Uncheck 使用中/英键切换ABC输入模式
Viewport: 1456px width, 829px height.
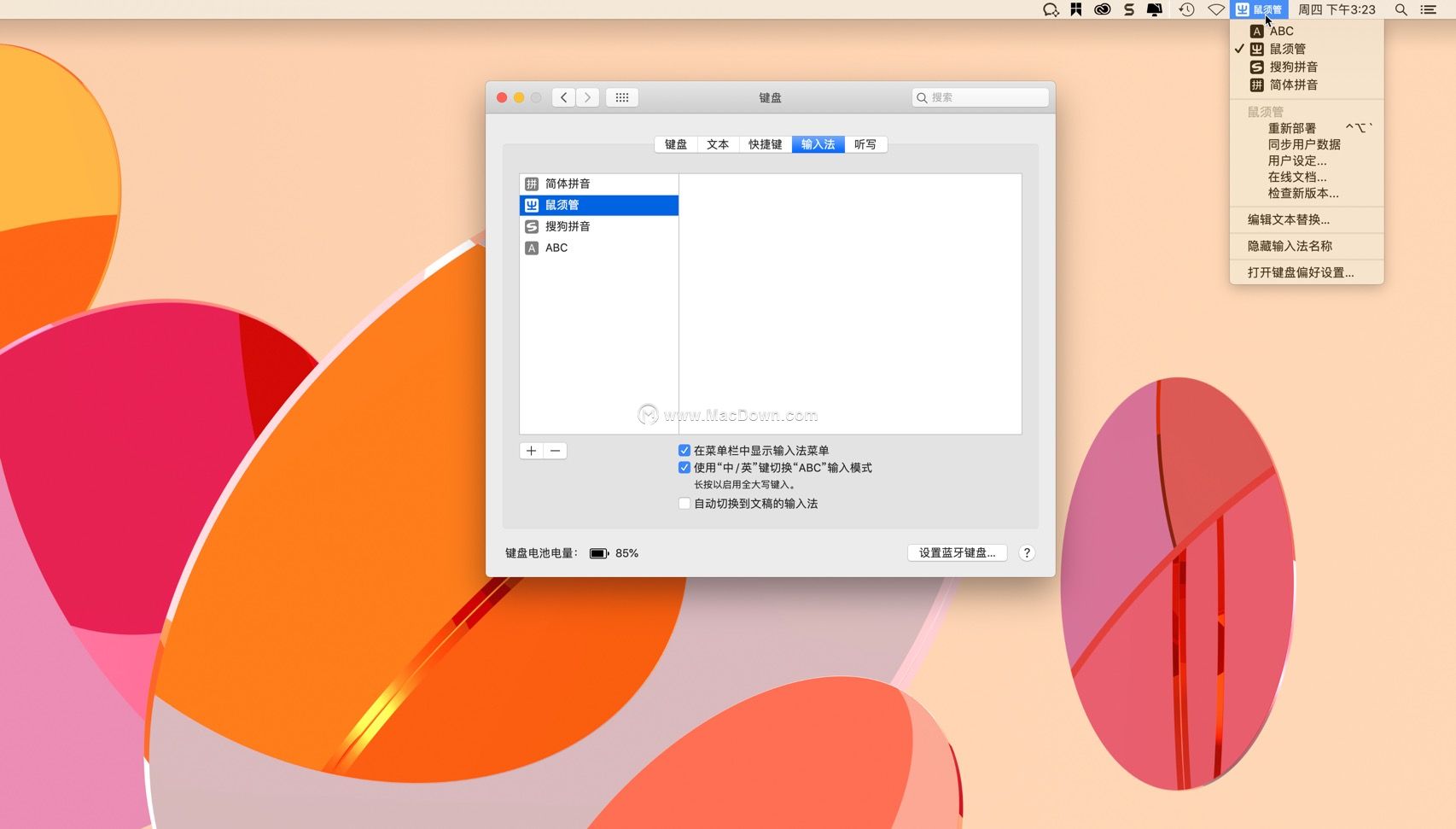pyautogui.click(x=684, y=468)
